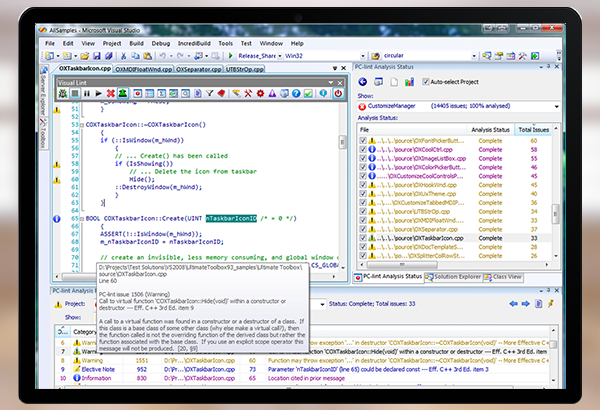
Task: Uncheck the OXImageListBox.cpp file checkbox
Action: (x=363, y=158)
